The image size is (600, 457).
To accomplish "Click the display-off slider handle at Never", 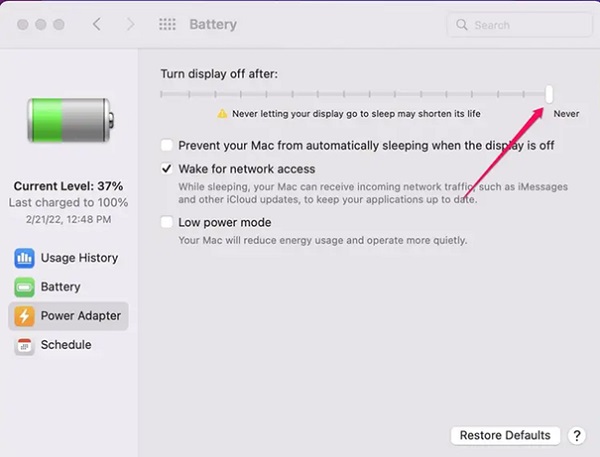I will [549, 94].
